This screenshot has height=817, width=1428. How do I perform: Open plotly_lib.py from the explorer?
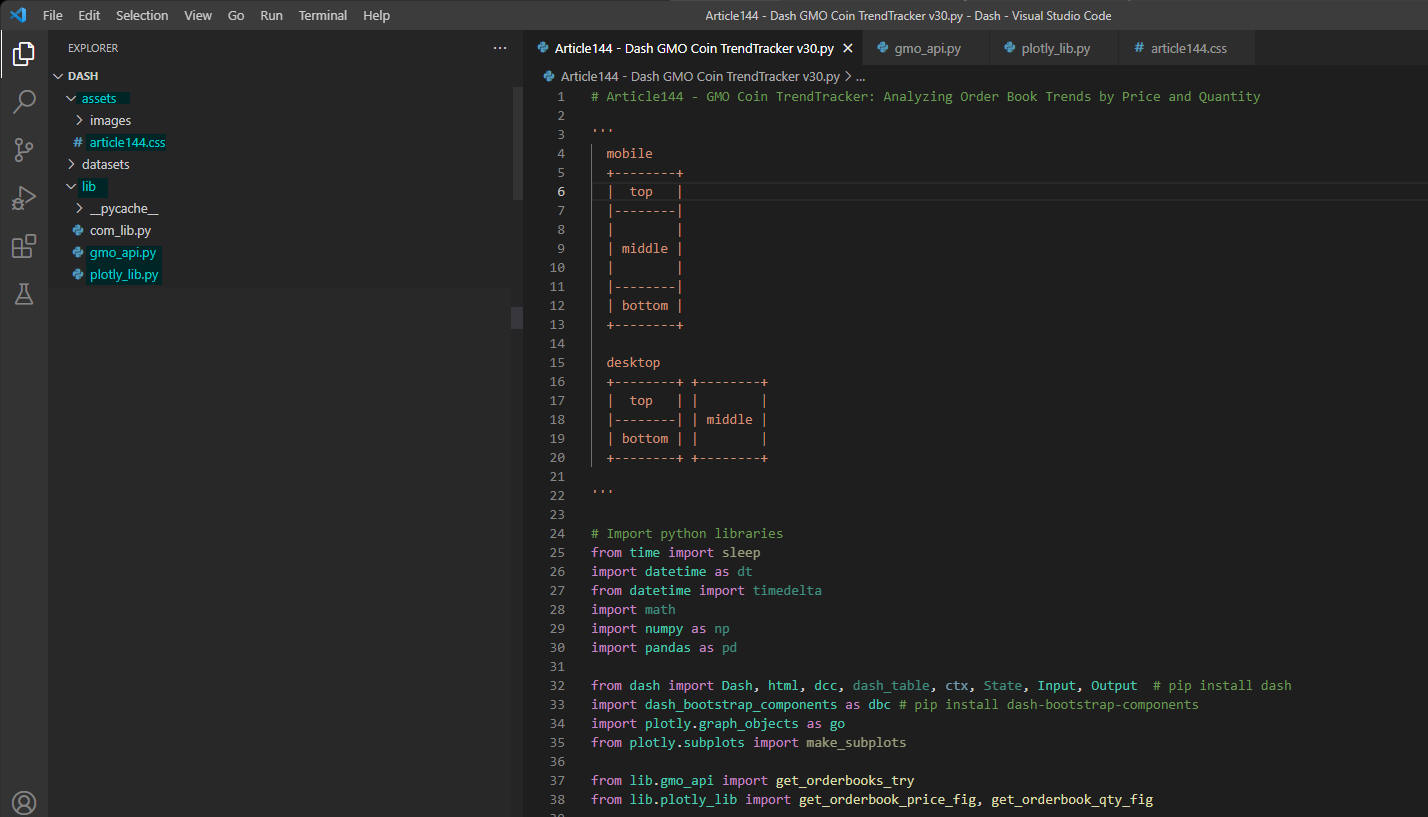124,274
